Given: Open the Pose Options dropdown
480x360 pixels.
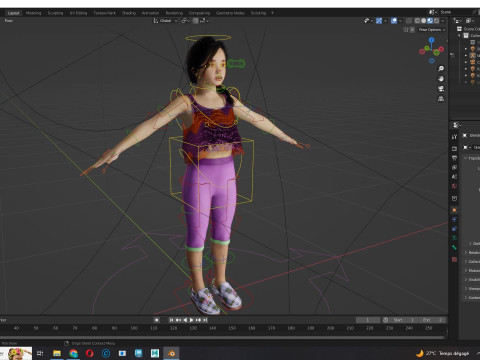Looking at the screenshot, I should [432, 30].
